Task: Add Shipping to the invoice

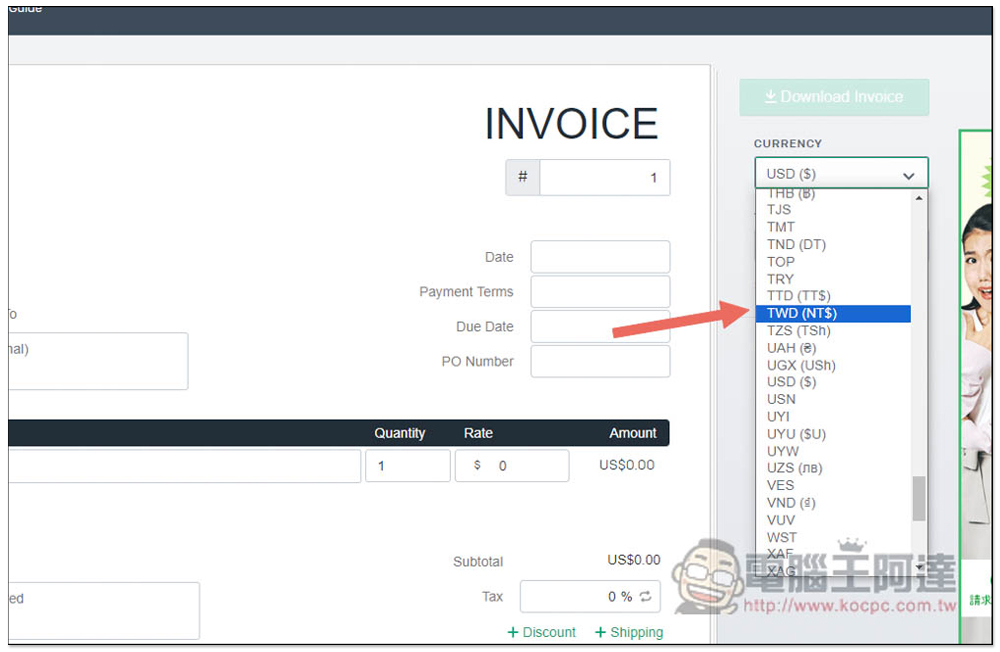Action: [629, 632]
